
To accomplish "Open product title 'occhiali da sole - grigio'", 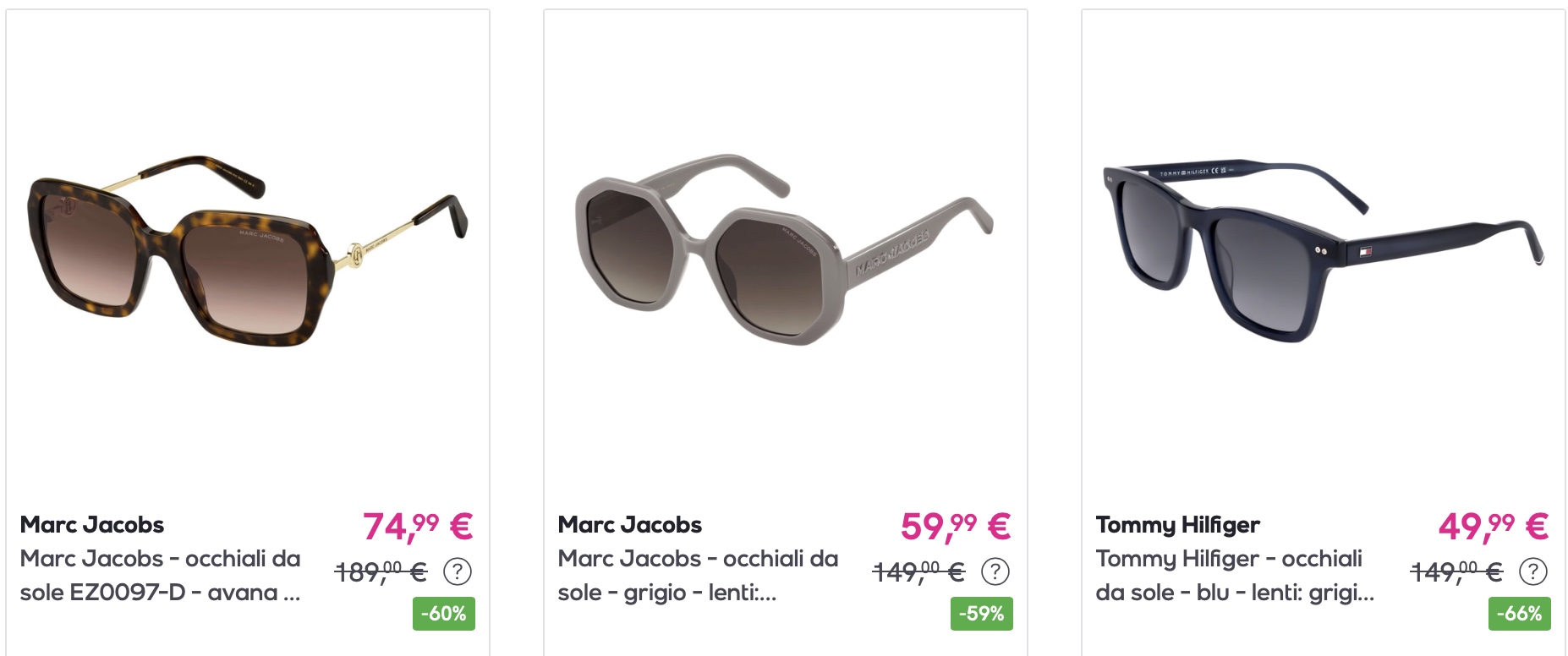I will pos(699,576).
